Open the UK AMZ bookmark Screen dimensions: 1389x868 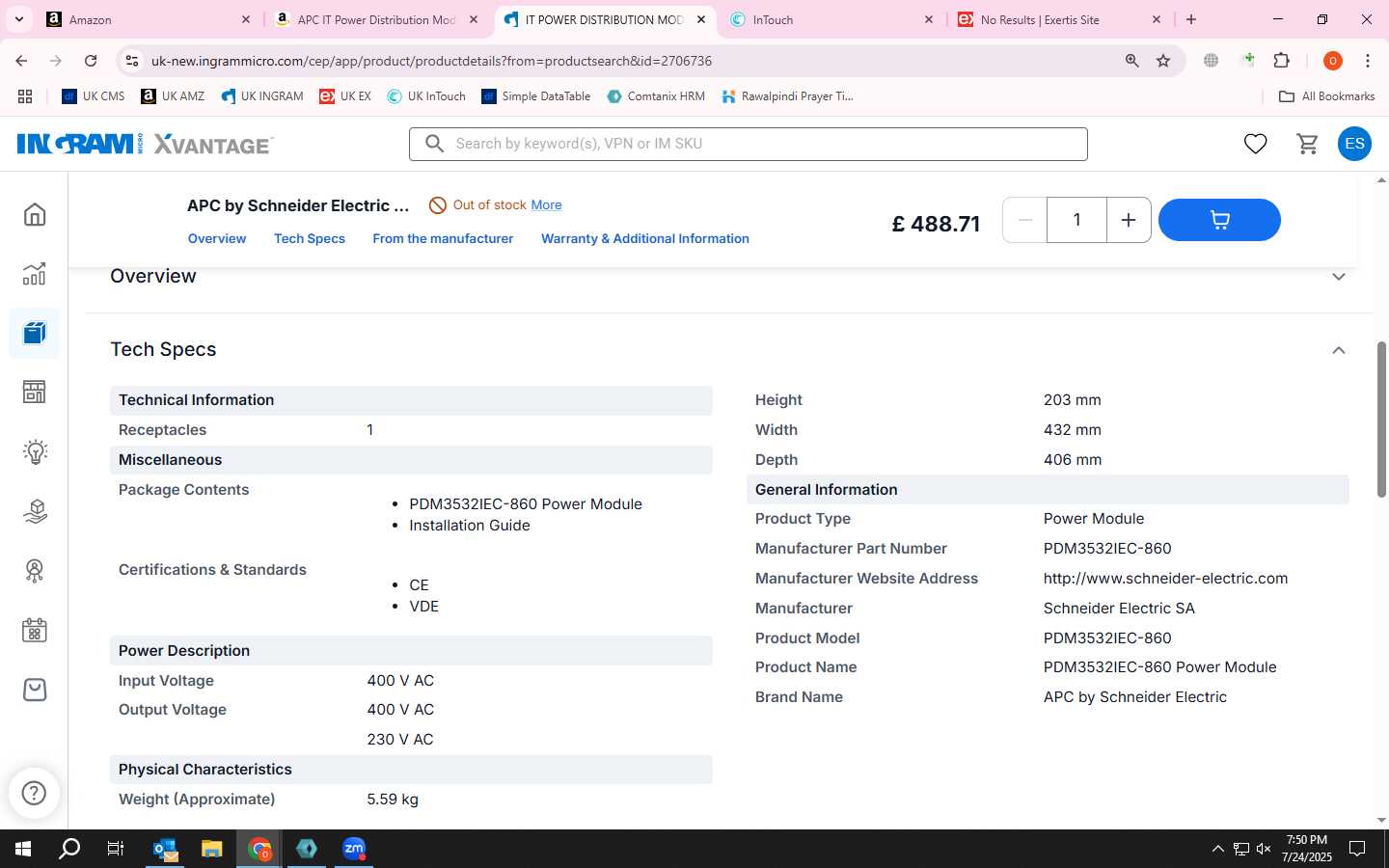click(173, 96)
